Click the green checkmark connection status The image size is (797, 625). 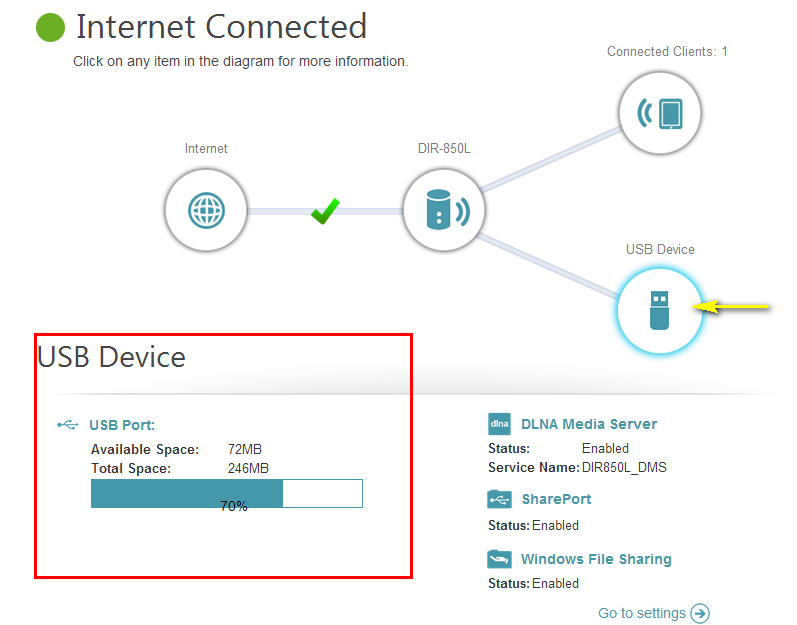click(325, 211)
